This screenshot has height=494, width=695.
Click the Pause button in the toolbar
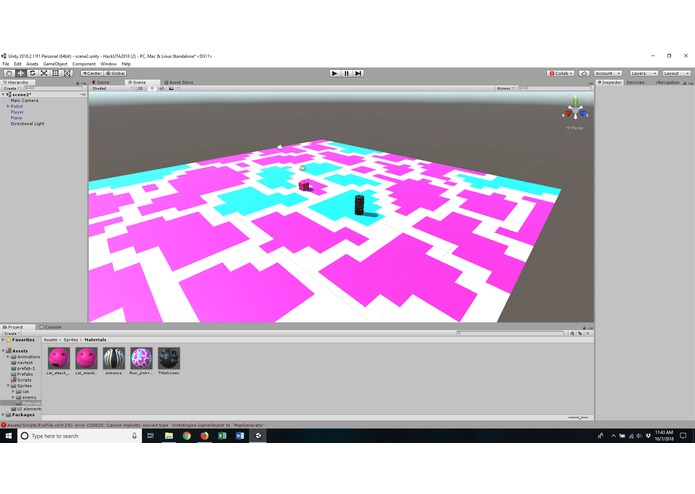(x=347, y=73)
